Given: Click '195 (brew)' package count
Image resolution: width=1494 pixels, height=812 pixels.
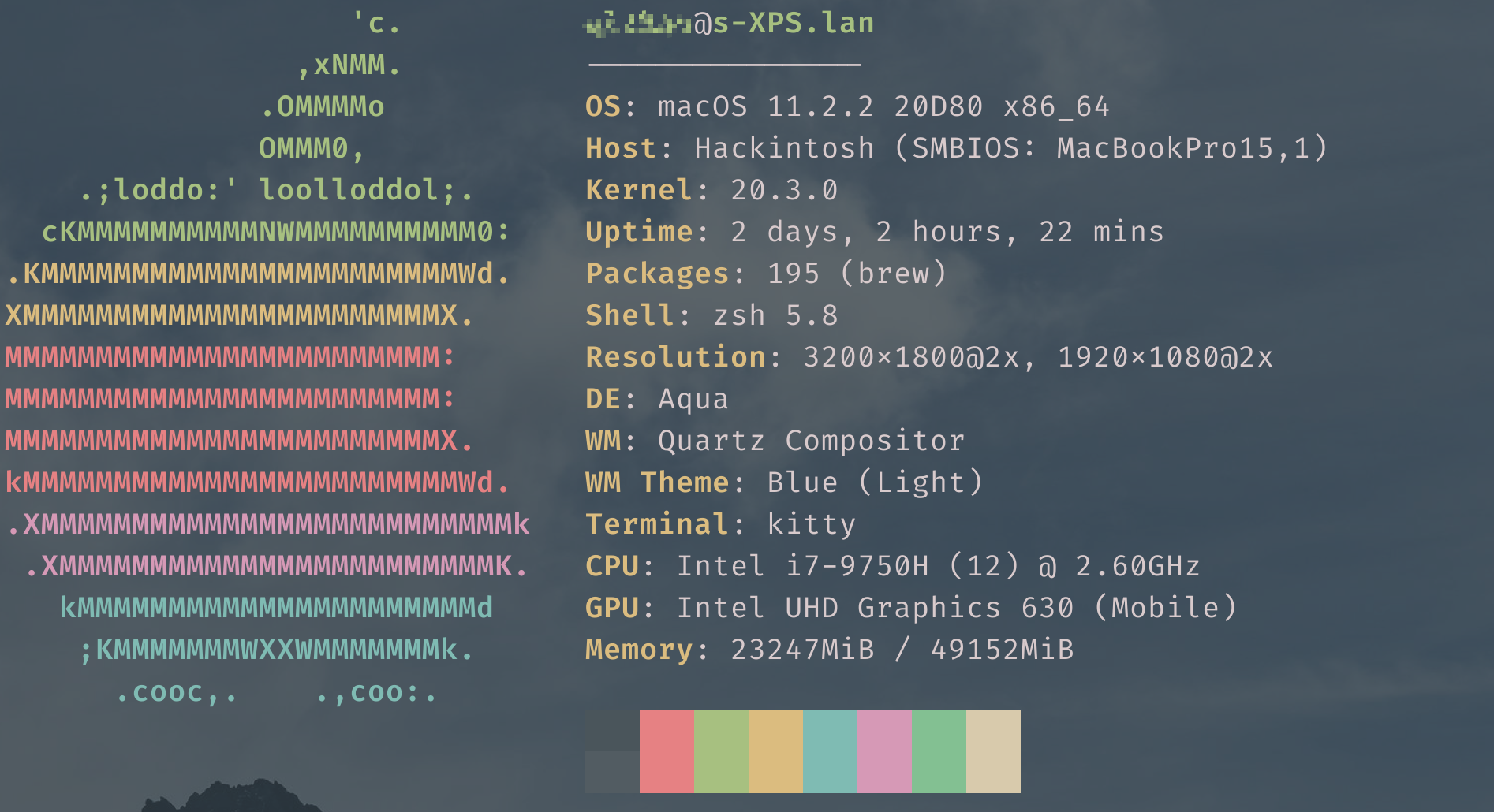Looking at the screenshot, I should click(x=857, y=274).
